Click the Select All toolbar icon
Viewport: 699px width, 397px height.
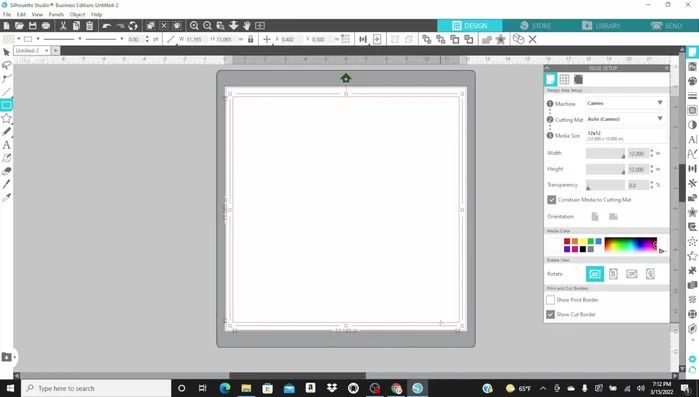coord(151,25)
